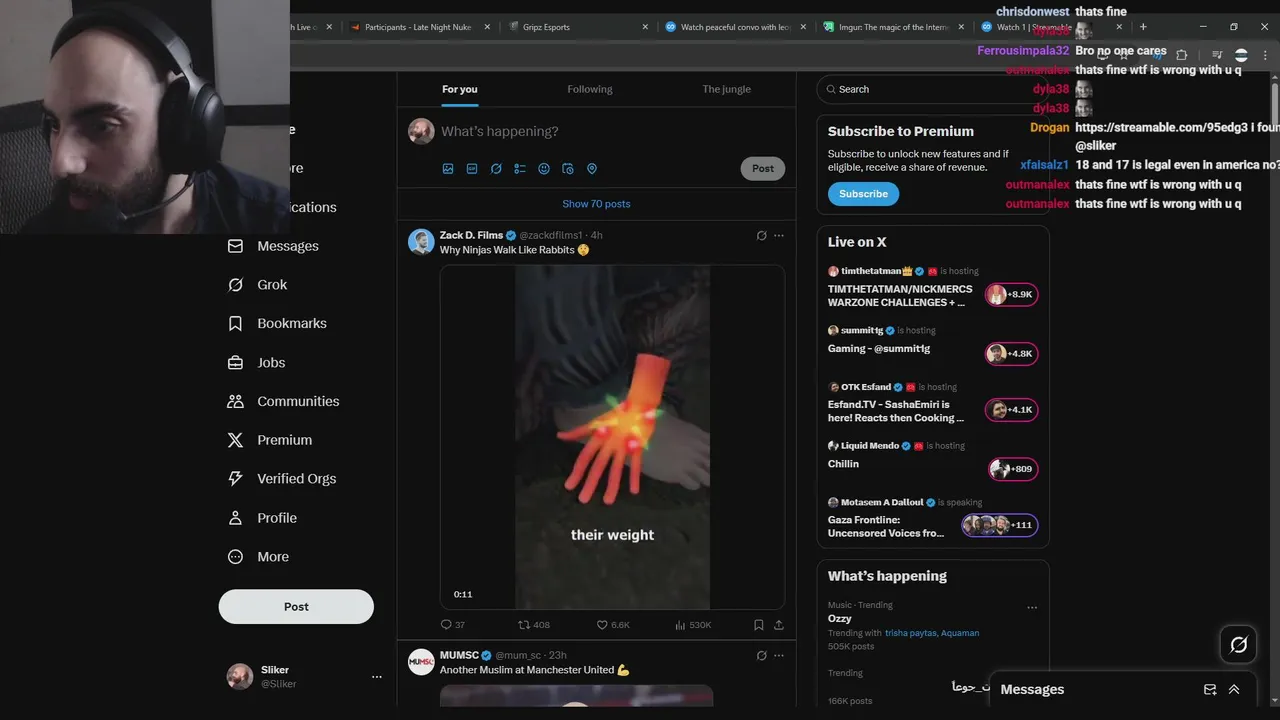
Task: Open MUMSC profile avatar
Action: point(421,662)
